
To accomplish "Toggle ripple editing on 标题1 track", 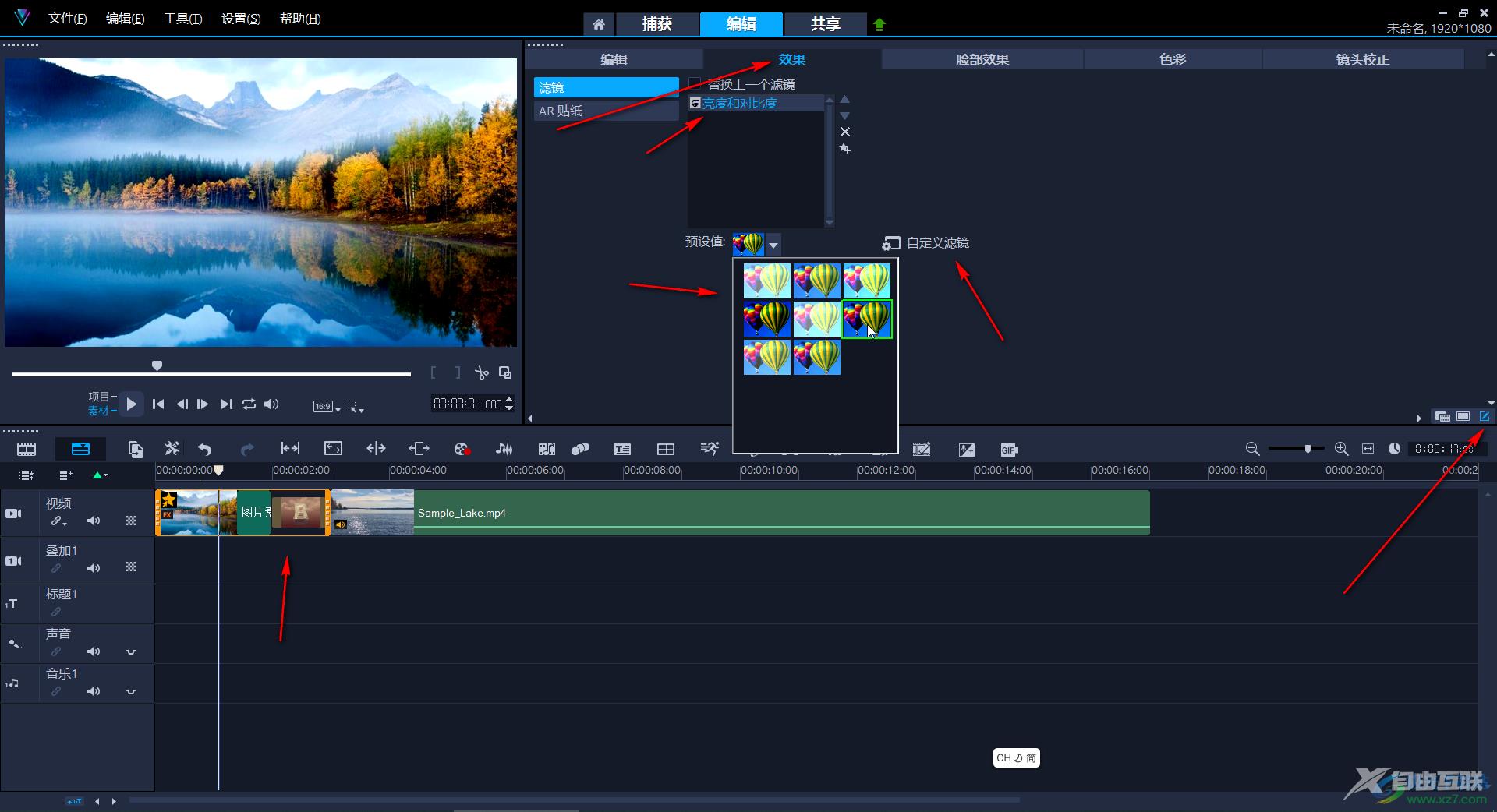I will pyautogui.click(x=56, y=612).
